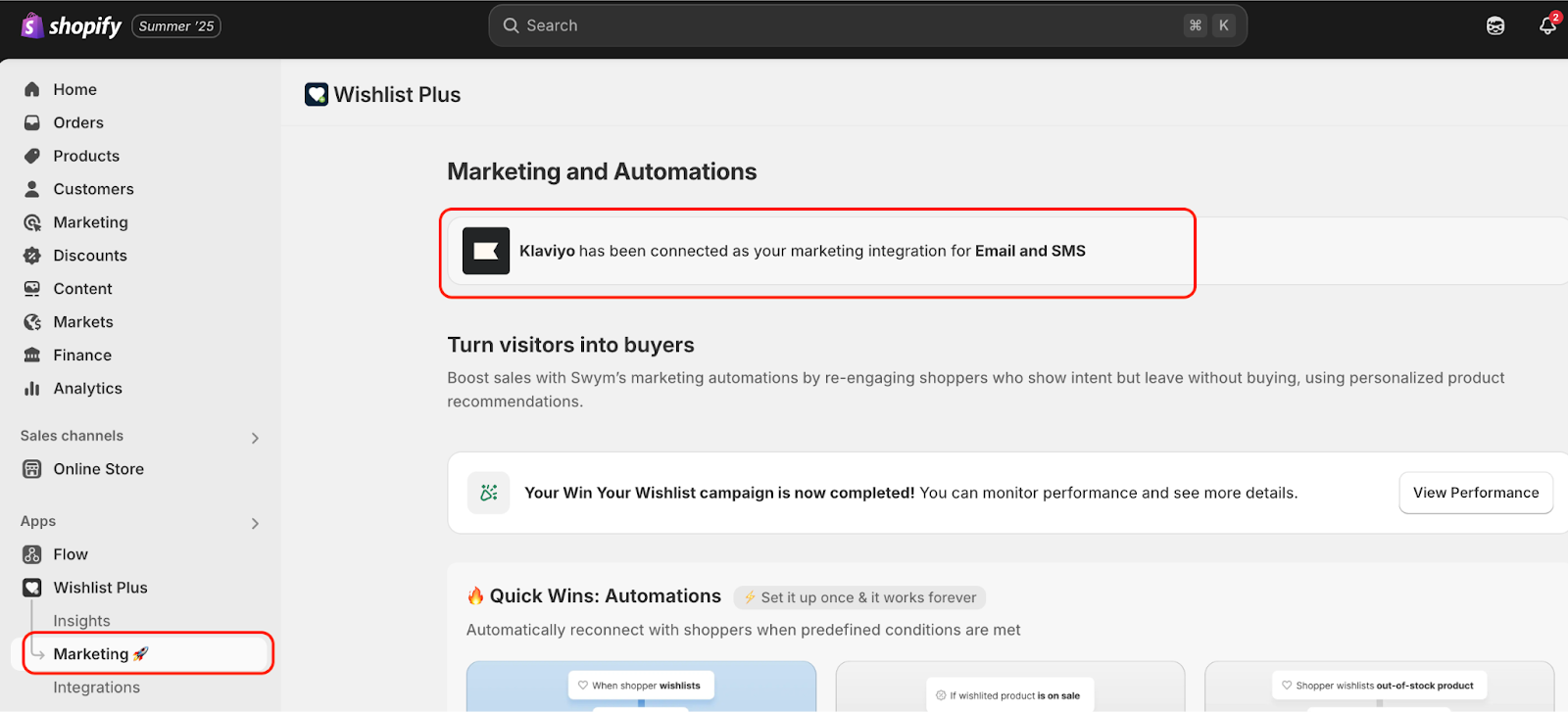Click the Shopify logo
1568x712 pixels.
tap(71, 25)
